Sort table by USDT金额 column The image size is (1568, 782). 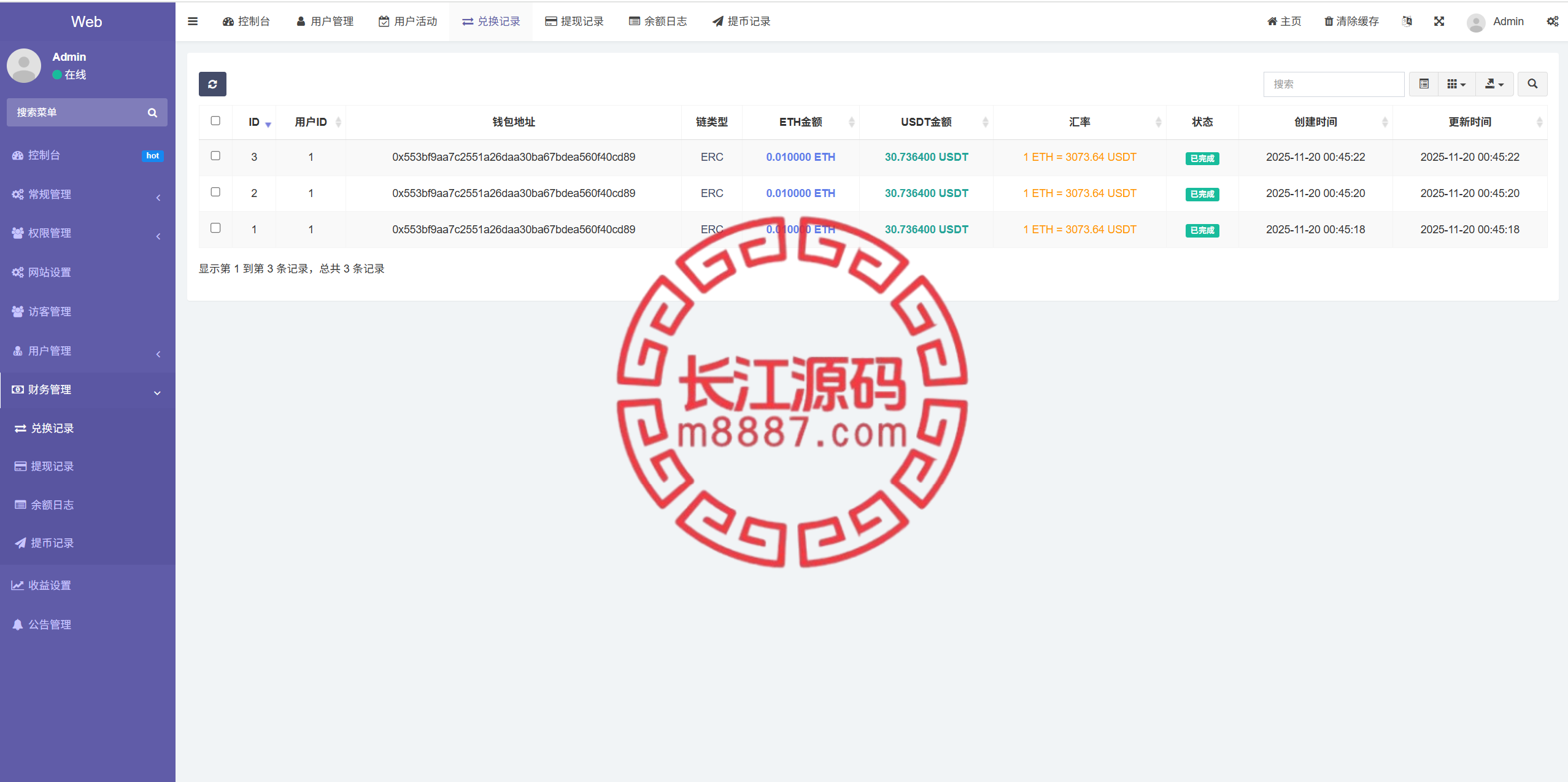tap(927, 122)
